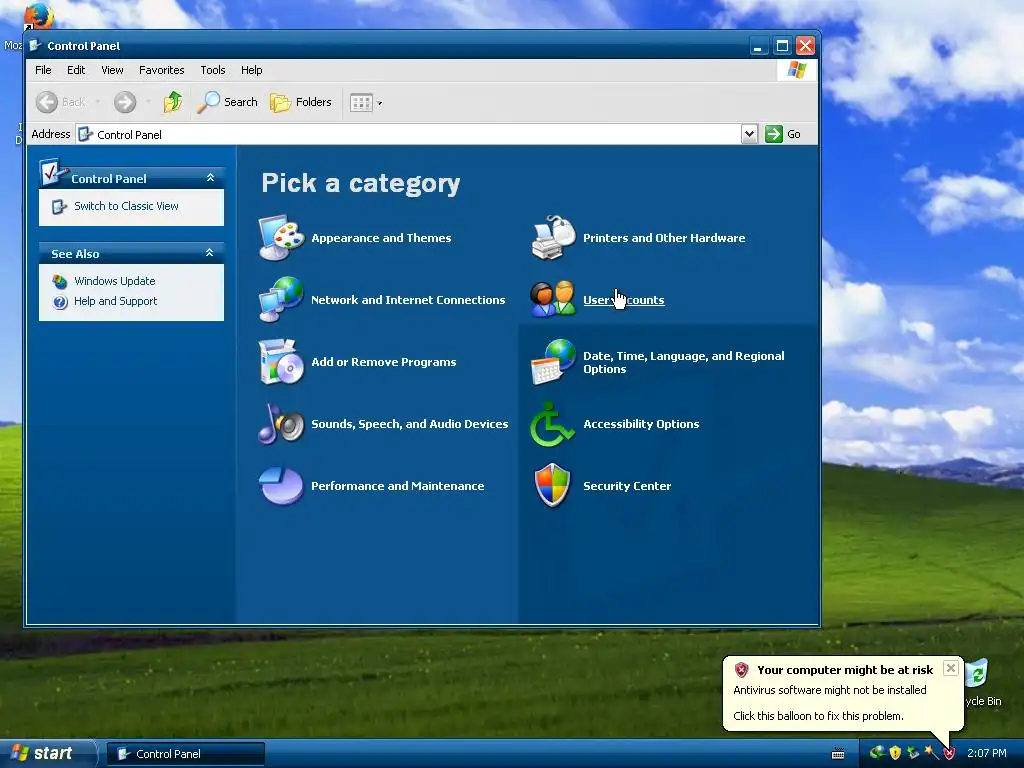
Task: Click the Security Center text link
Action: 627,486
